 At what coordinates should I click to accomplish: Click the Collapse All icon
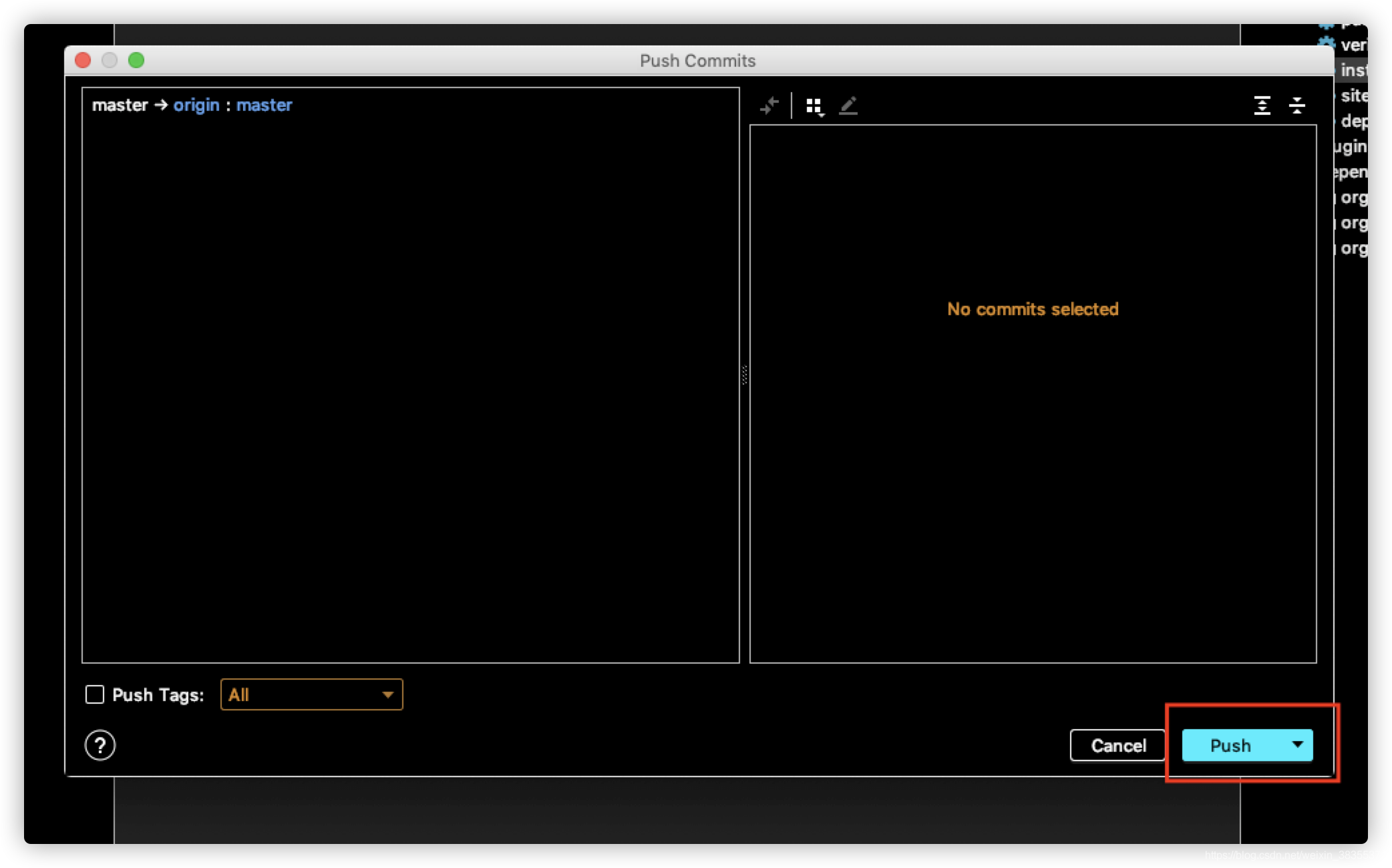(x=1296, y=105)
